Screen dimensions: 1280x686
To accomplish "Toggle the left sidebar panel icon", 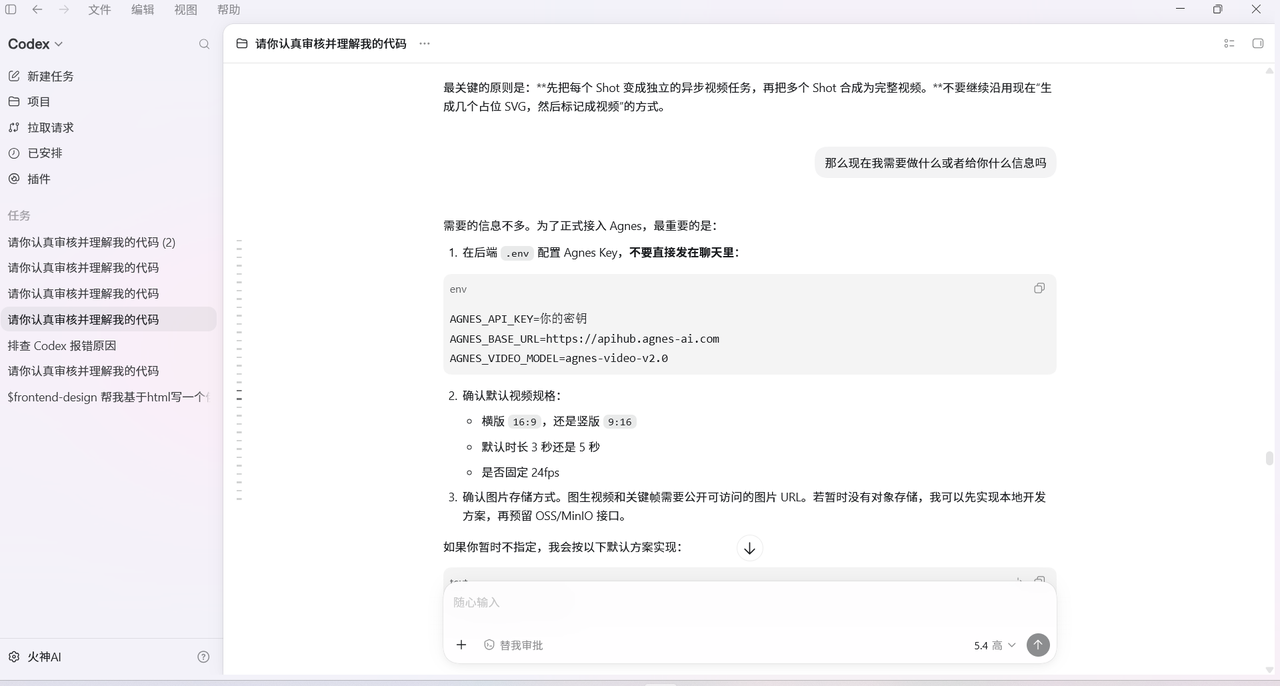I will click(x=11, y=9).
